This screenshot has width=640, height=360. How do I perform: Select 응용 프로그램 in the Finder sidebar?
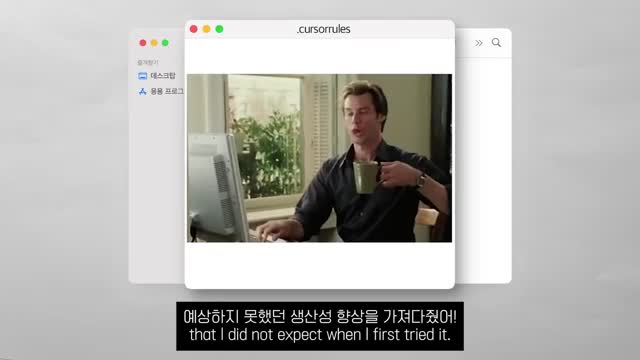pos(167,91)
